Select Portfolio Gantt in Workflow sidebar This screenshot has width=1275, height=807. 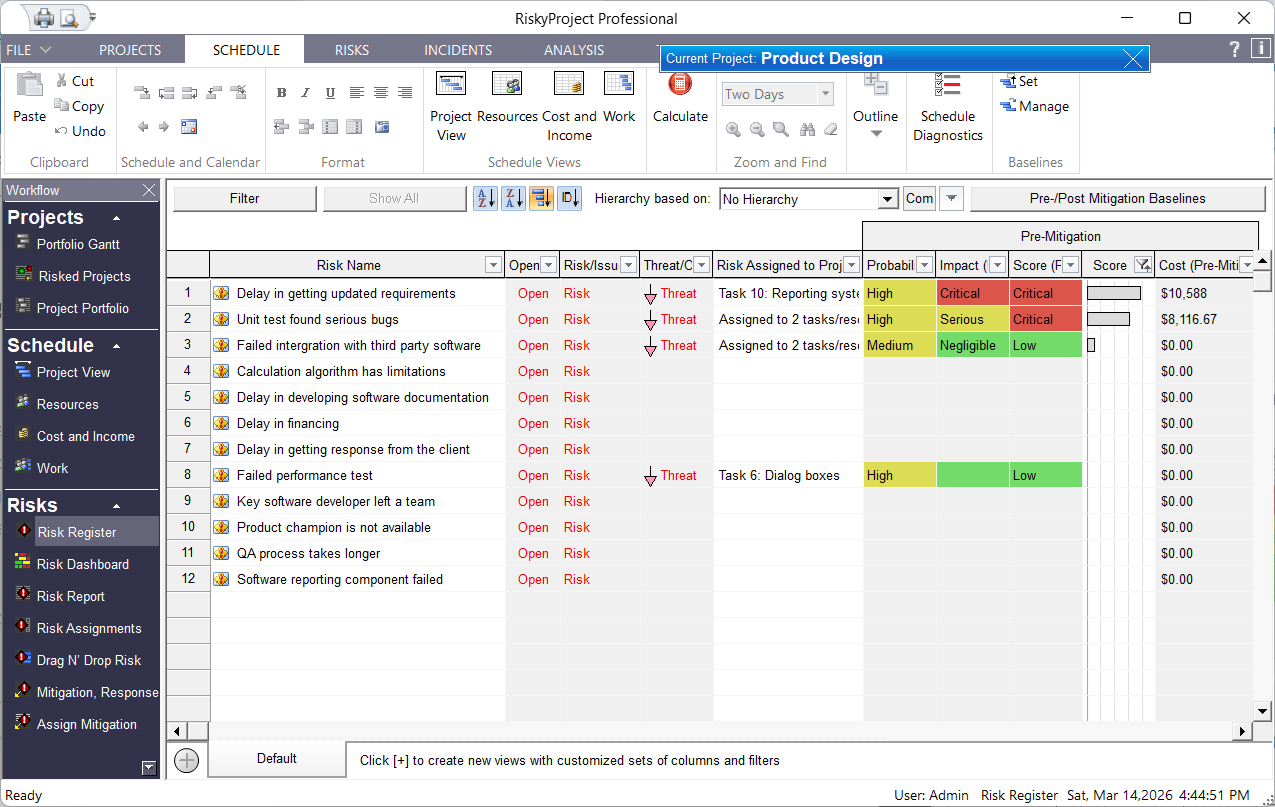[x=78, y=244]
